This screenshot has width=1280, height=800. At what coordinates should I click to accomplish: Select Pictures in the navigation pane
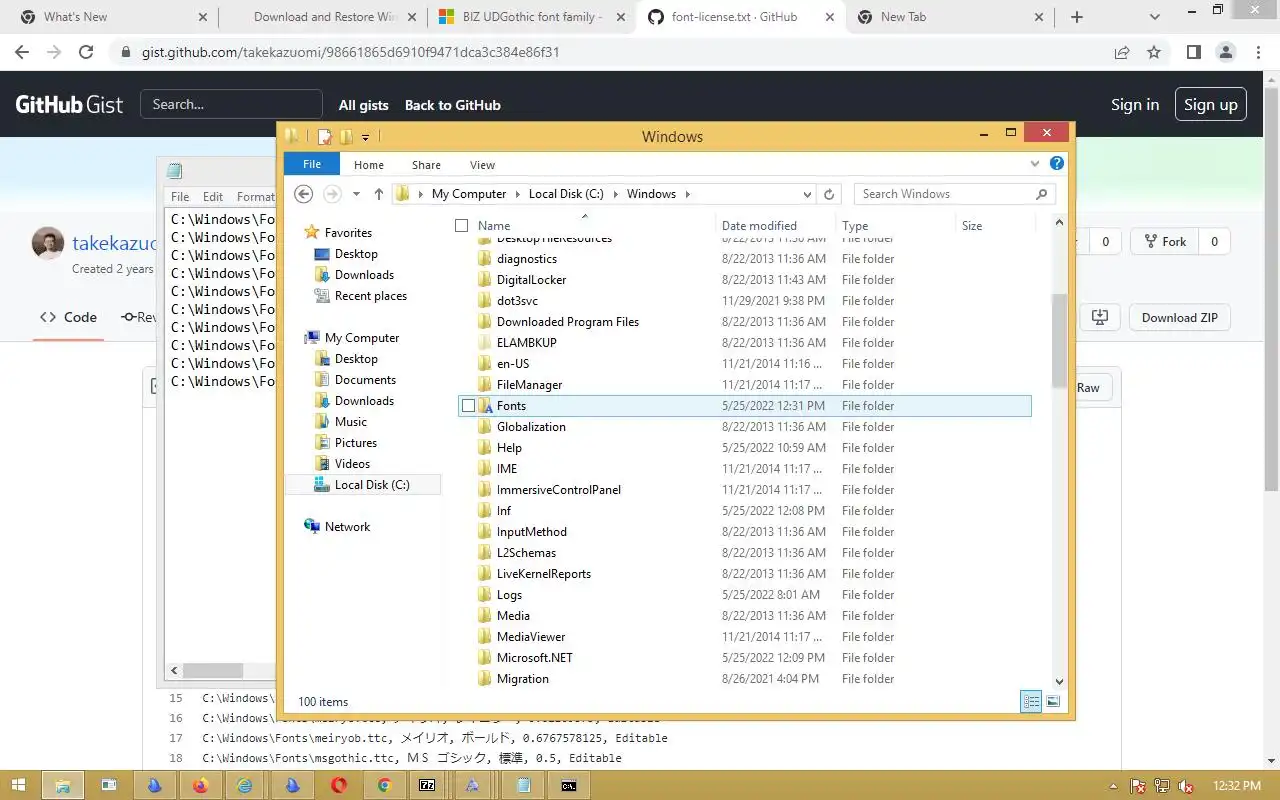click(356, 443)
